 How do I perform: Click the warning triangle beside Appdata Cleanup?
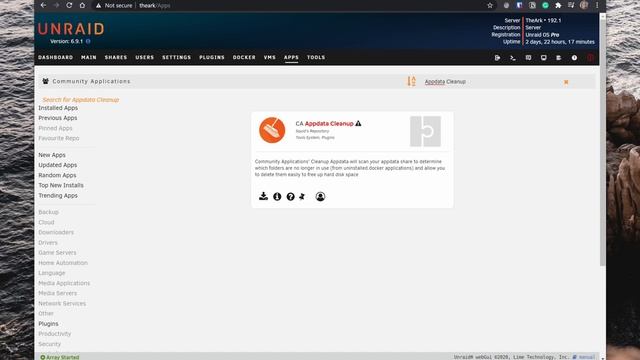pyautogui.click(x=358, y=123)
